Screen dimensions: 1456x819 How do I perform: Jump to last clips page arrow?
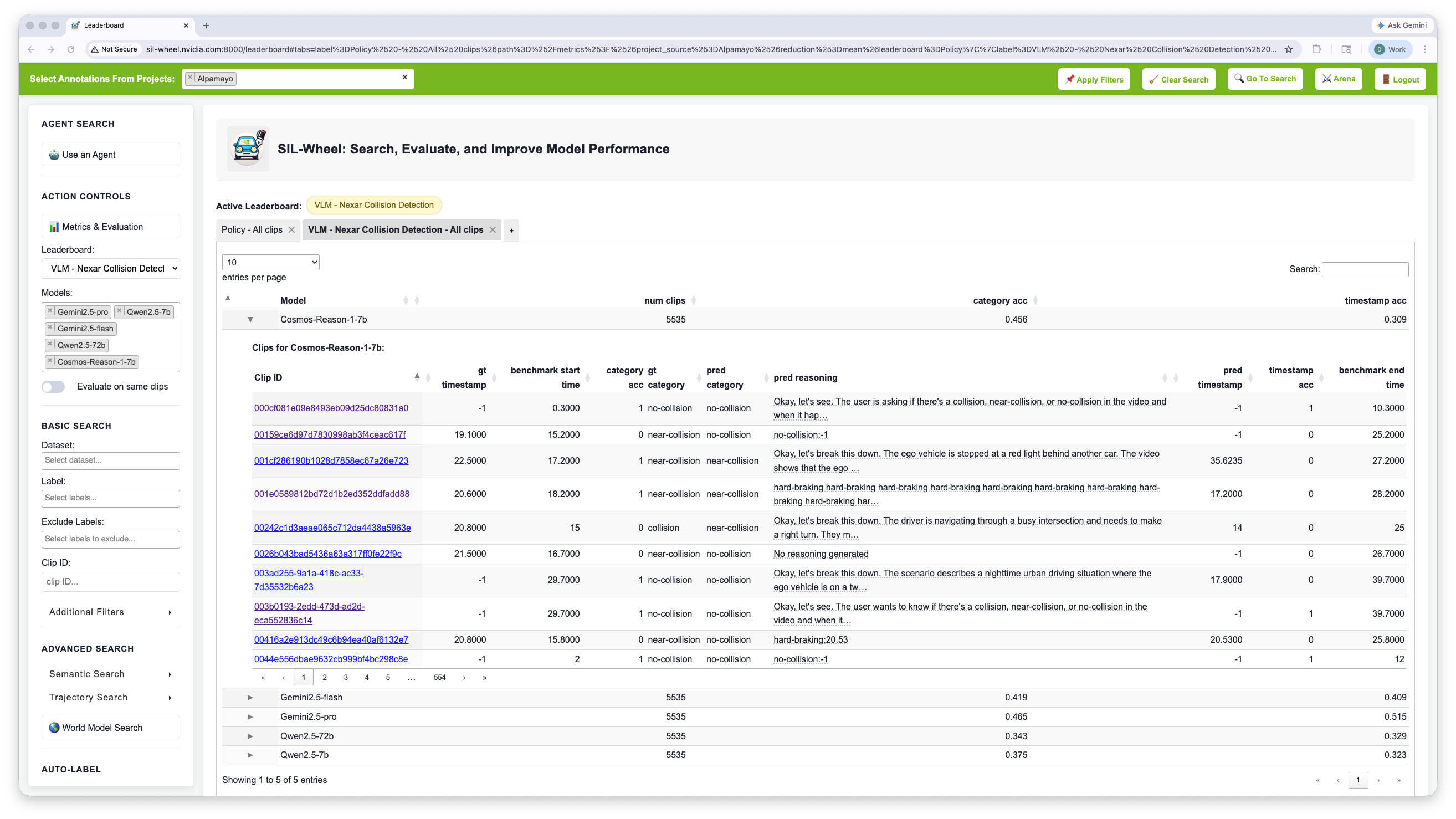(x=484, y=677)
